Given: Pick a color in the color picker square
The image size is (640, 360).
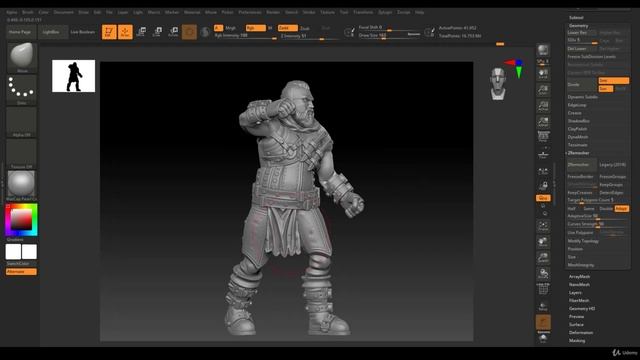Looking at the screenshot, I should point(21,220).
